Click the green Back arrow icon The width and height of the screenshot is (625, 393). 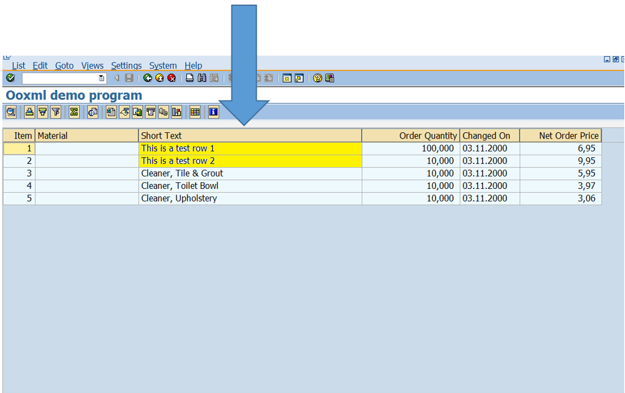[x=147, y=78]
